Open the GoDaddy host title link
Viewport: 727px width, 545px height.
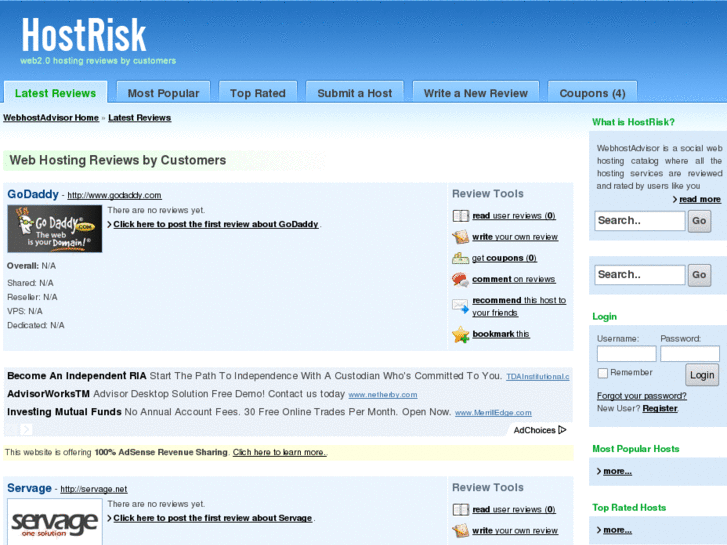click(x=33, y=194)
